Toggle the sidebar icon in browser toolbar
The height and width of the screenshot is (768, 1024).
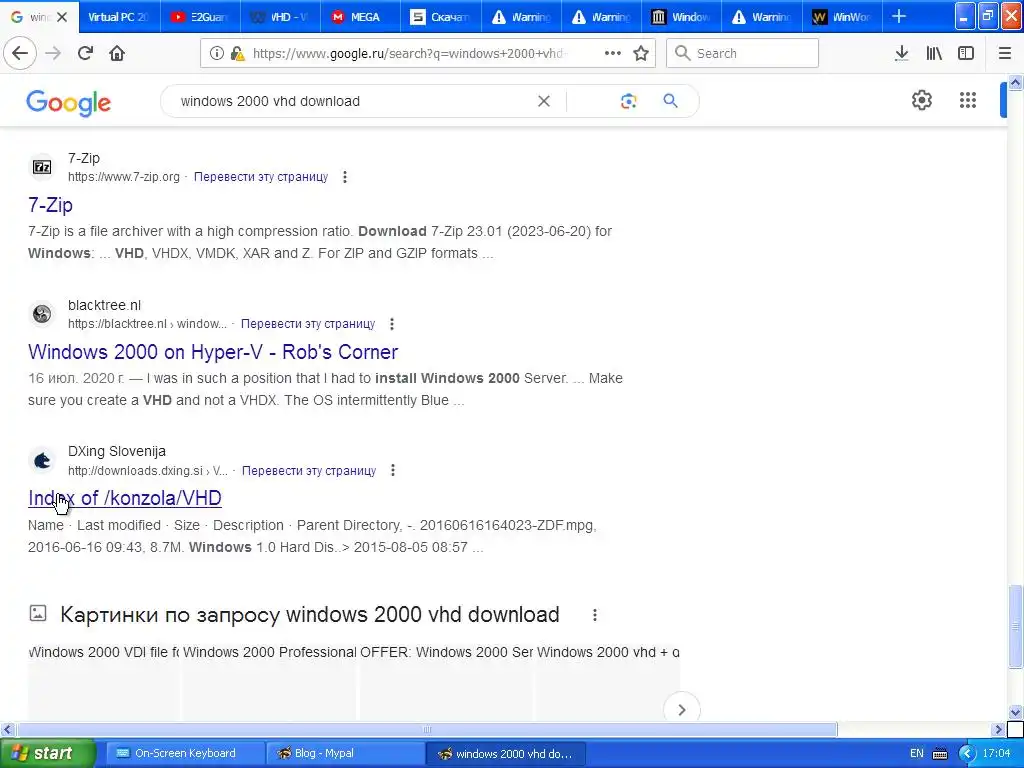[966, 54]
